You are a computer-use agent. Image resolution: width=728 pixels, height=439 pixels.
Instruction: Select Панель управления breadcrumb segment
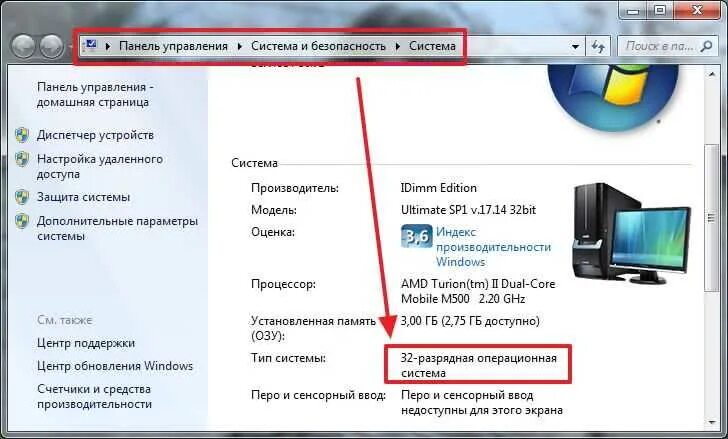173,46
